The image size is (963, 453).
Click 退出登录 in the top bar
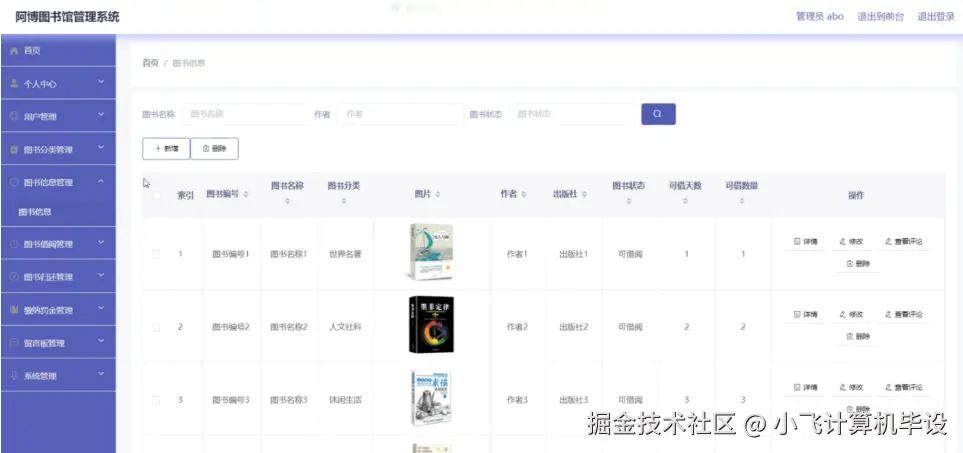click(936, 17)
